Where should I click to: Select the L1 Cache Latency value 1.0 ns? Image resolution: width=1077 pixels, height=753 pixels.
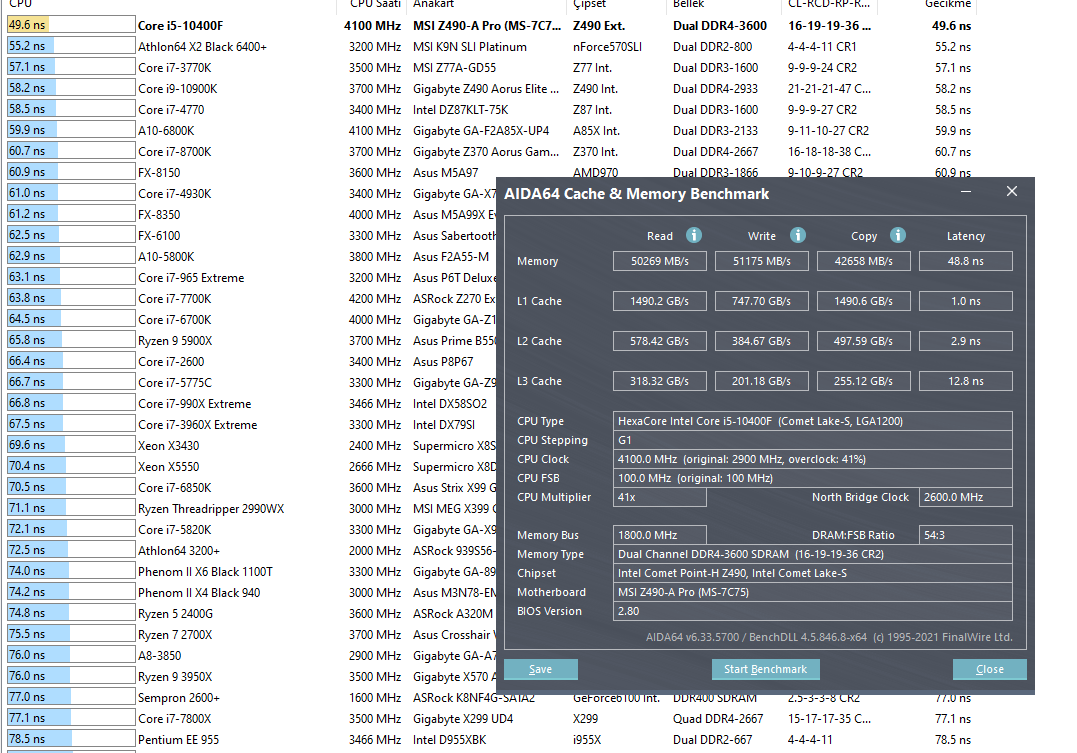[x=966, y=301]
